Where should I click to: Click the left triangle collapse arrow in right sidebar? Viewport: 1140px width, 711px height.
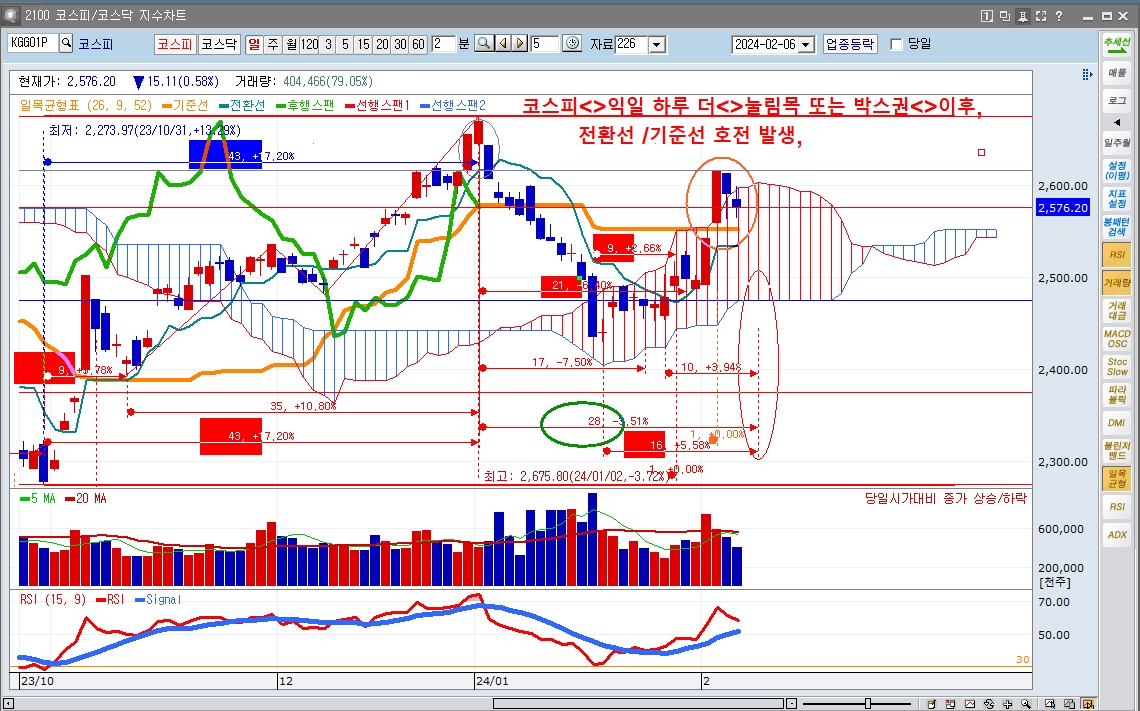pyautogui.click(x=1117, y=122)
